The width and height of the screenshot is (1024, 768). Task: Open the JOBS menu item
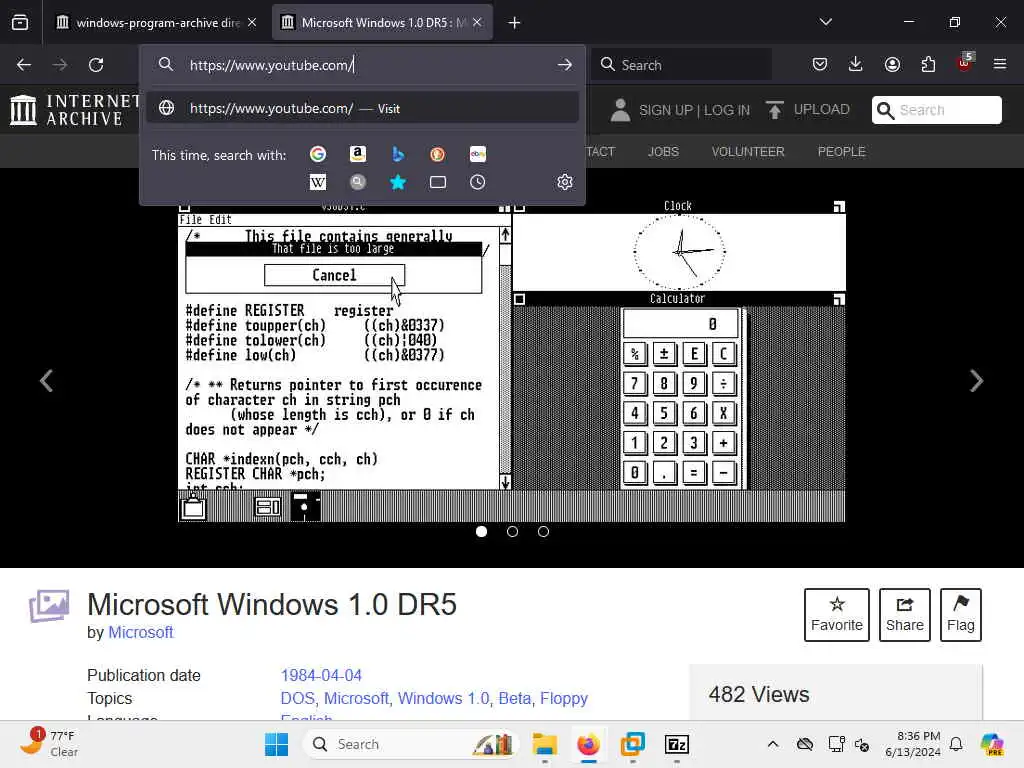point(663,152)
